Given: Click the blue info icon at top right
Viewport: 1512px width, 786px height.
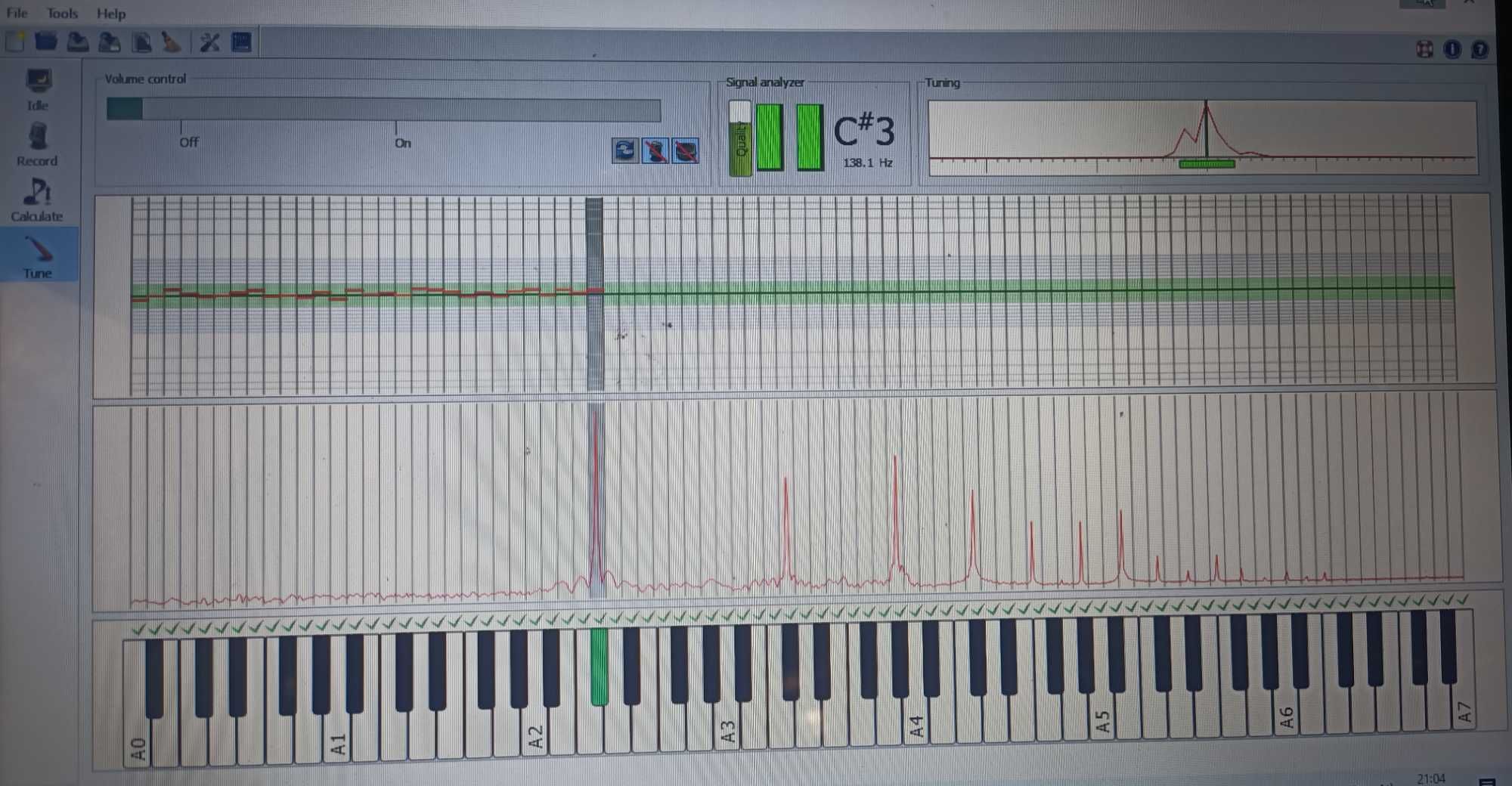Looking at the screenshot, I should (x=1452, y=49).
